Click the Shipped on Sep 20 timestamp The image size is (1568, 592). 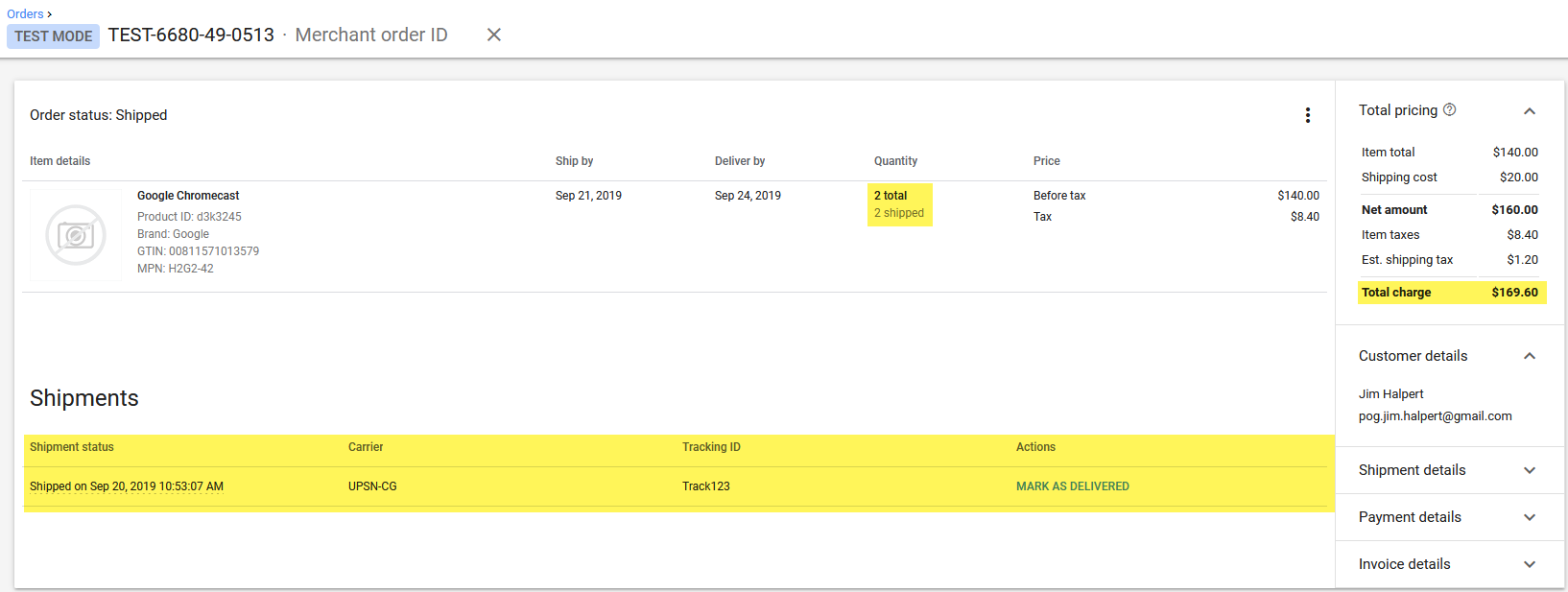click(x=127, y=486)
